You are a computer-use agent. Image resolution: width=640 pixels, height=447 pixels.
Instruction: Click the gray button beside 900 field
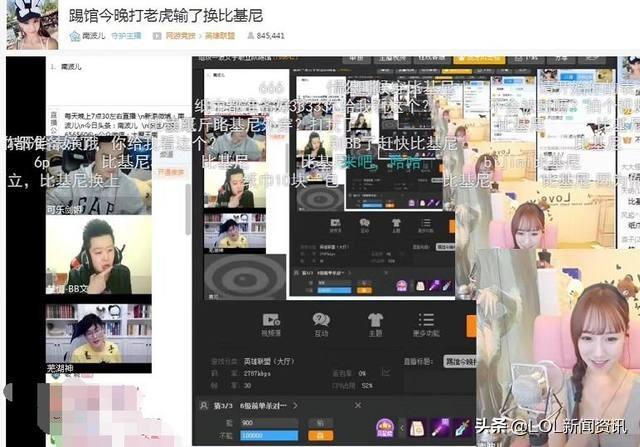320,422
